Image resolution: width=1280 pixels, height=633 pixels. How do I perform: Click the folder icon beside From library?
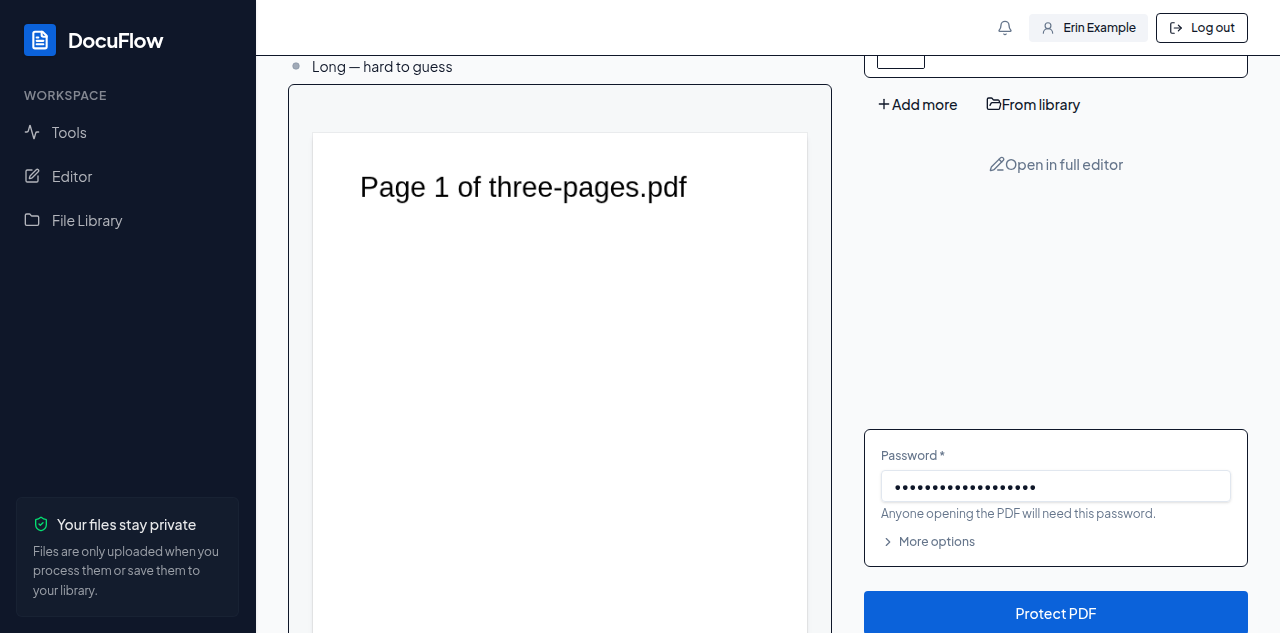pos(994,104)
